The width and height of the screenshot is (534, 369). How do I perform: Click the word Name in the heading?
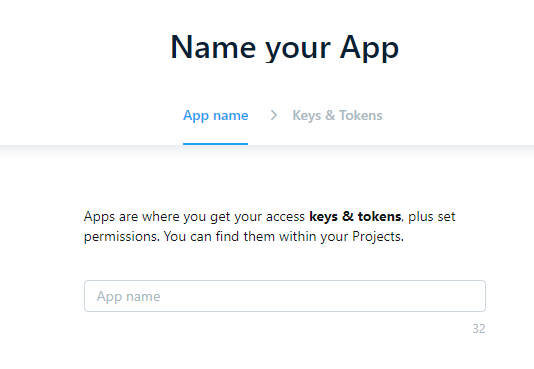[213, 47]
